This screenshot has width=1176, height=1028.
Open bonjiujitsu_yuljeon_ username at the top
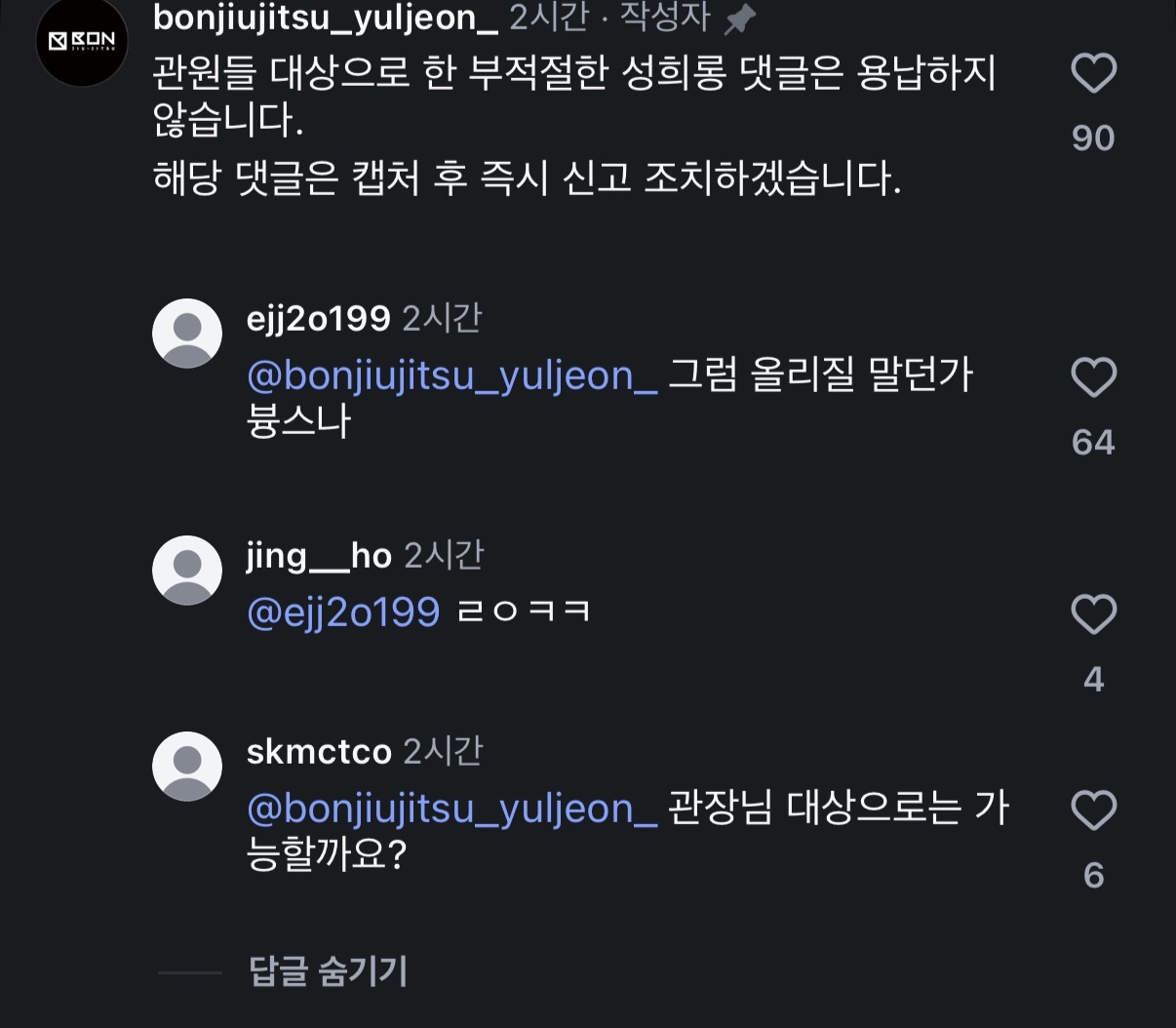coord(326,18)
